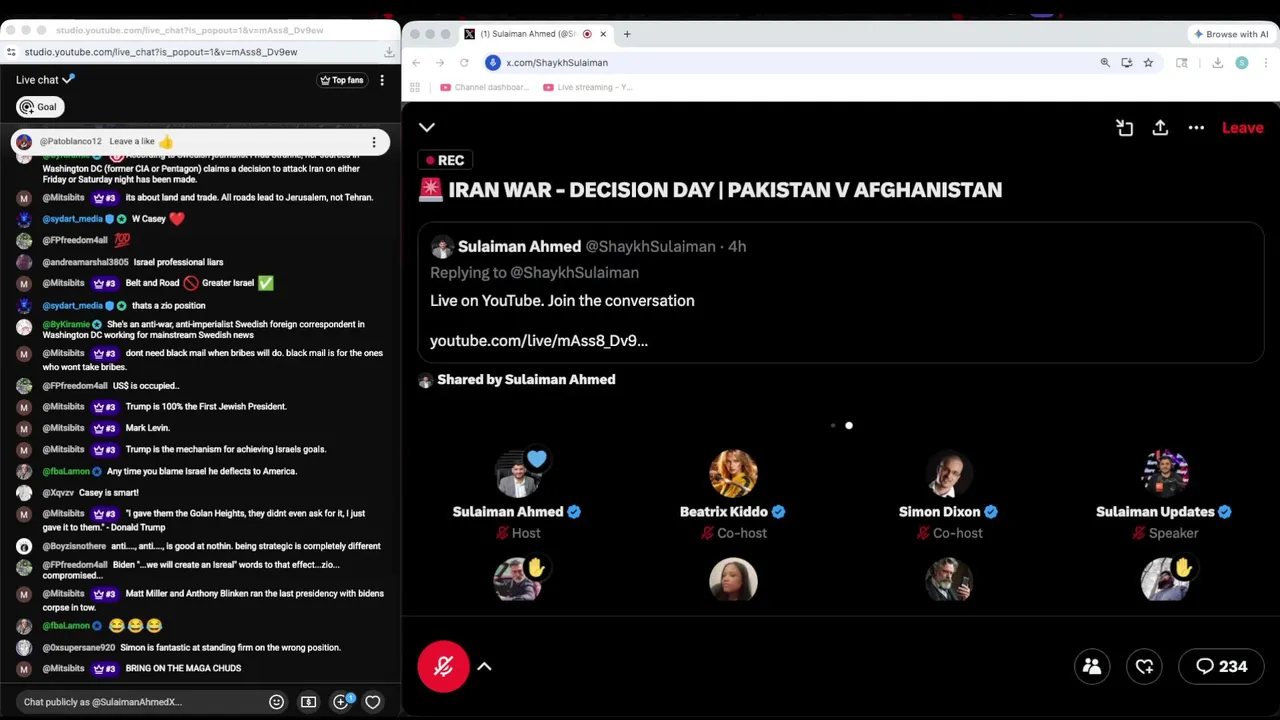The width and height of the screenshot is (1280, 720).
Task: Select co-host Beatrix Kiddo's avatar
Action: [x=733, y=473]
